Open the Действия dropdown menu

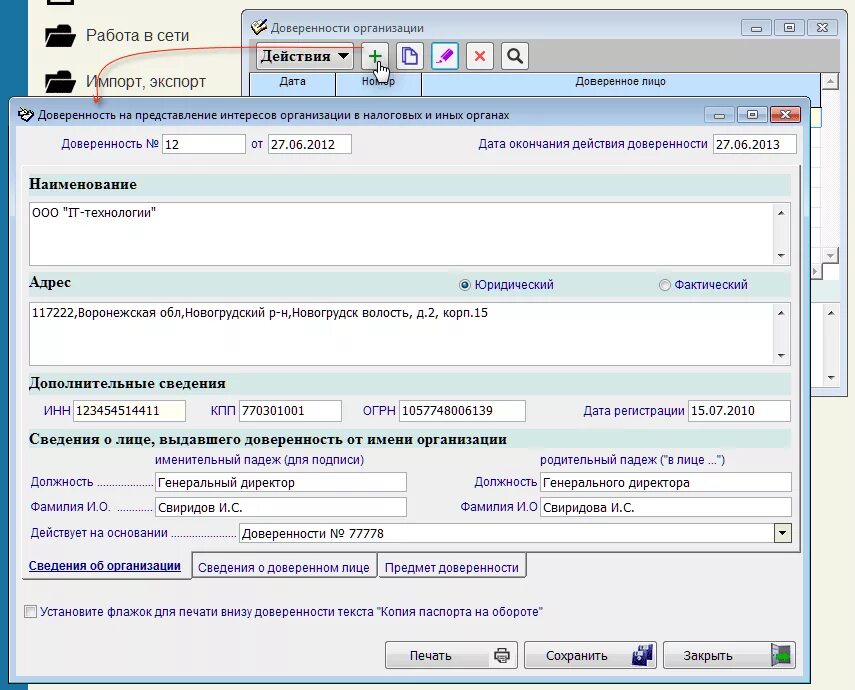(x=305, y=56)
